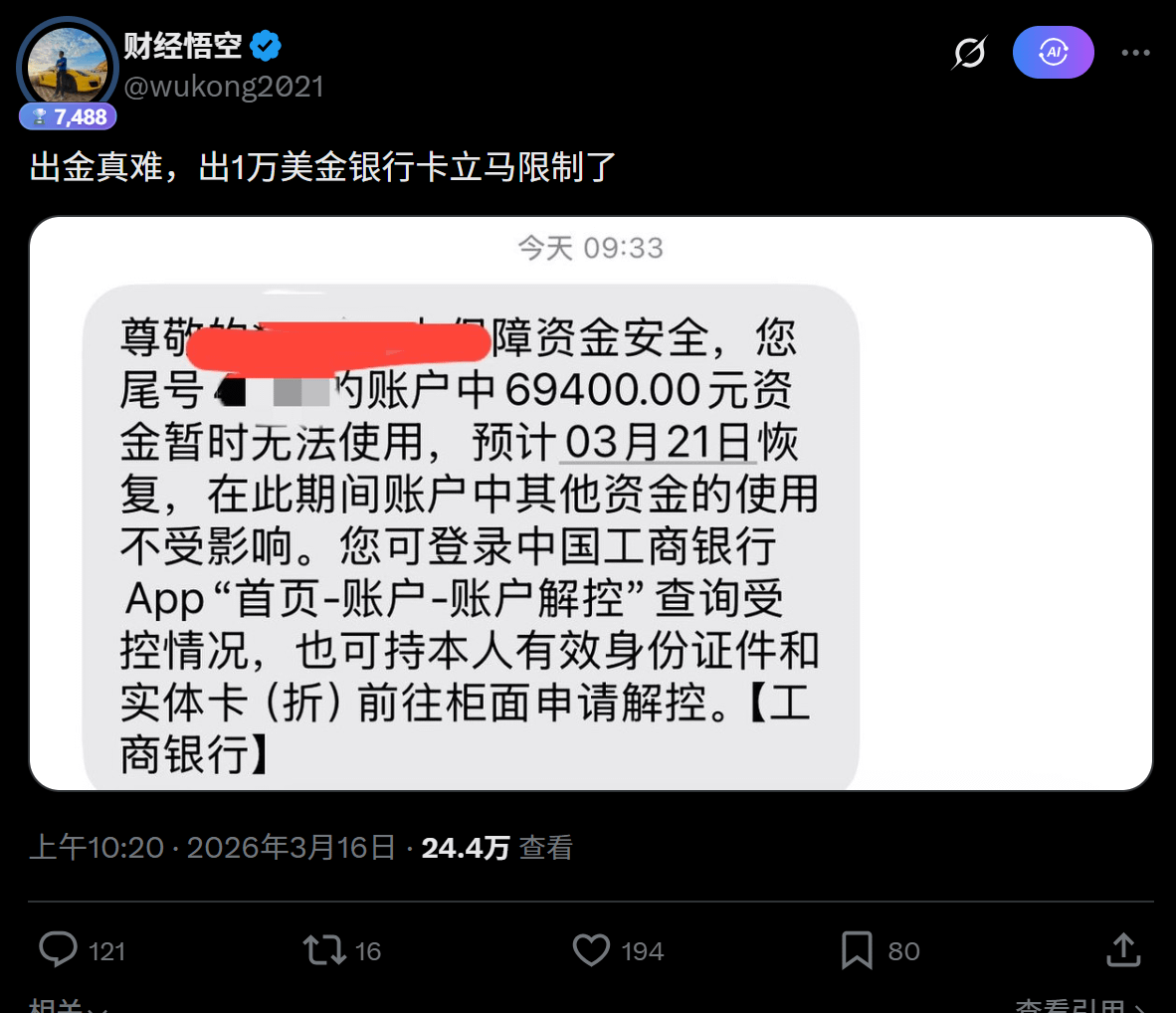This screenshot has height=1013, width=1176.
Task: Click the repost arrows icon
Action: coord(324,950)
